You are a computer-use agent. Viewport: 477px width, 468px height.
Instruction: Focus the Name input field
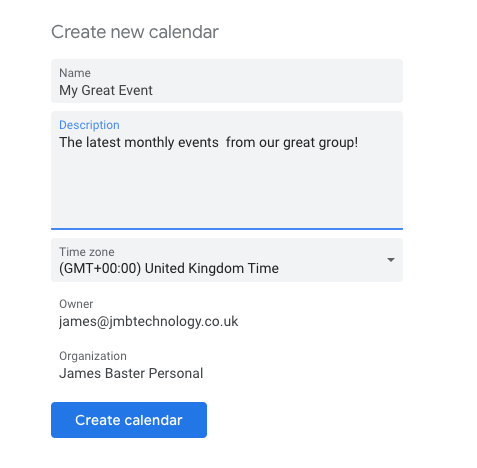point(227,81)
